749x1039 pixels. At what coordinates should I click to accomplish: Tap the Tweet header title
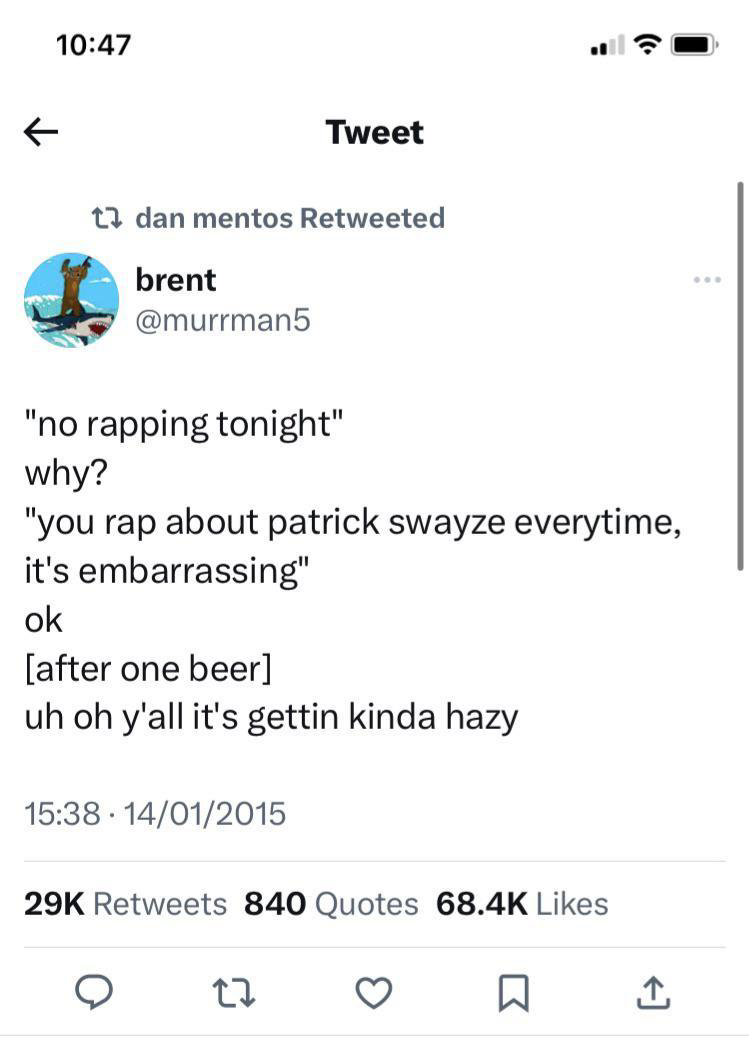point(374,132)
